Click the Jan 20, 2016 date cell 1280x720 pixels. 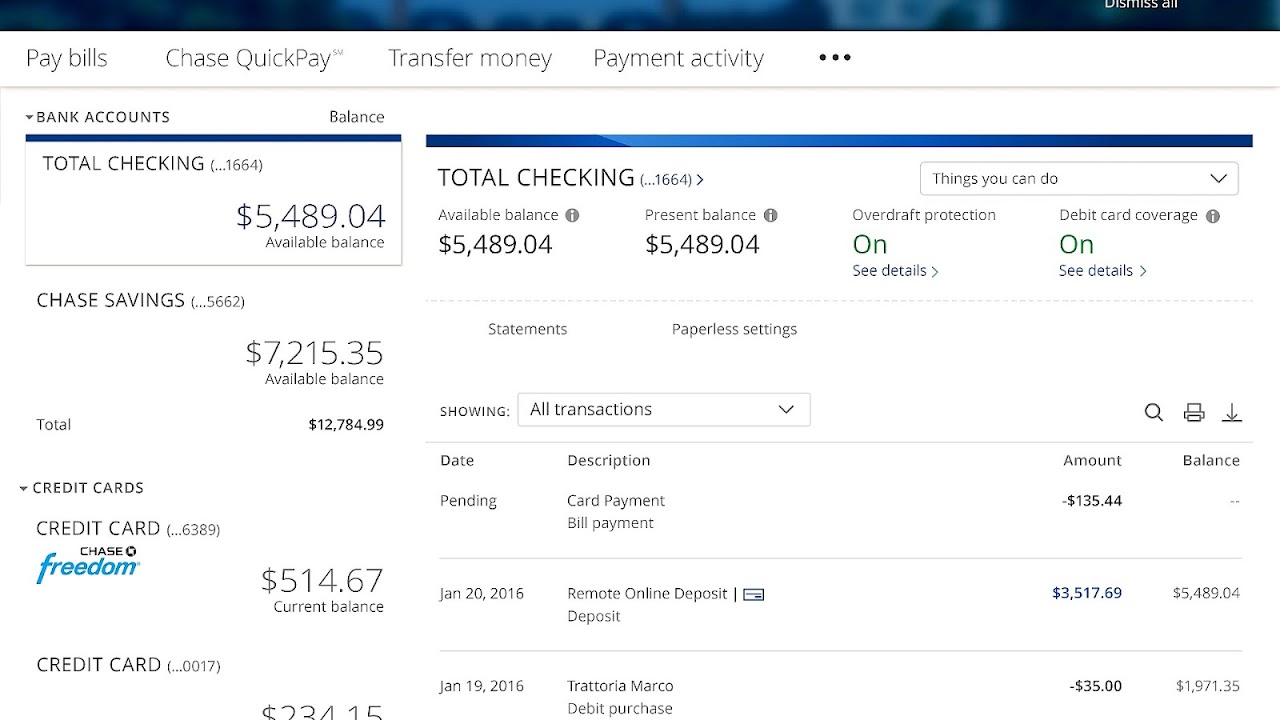pos(482,594)
